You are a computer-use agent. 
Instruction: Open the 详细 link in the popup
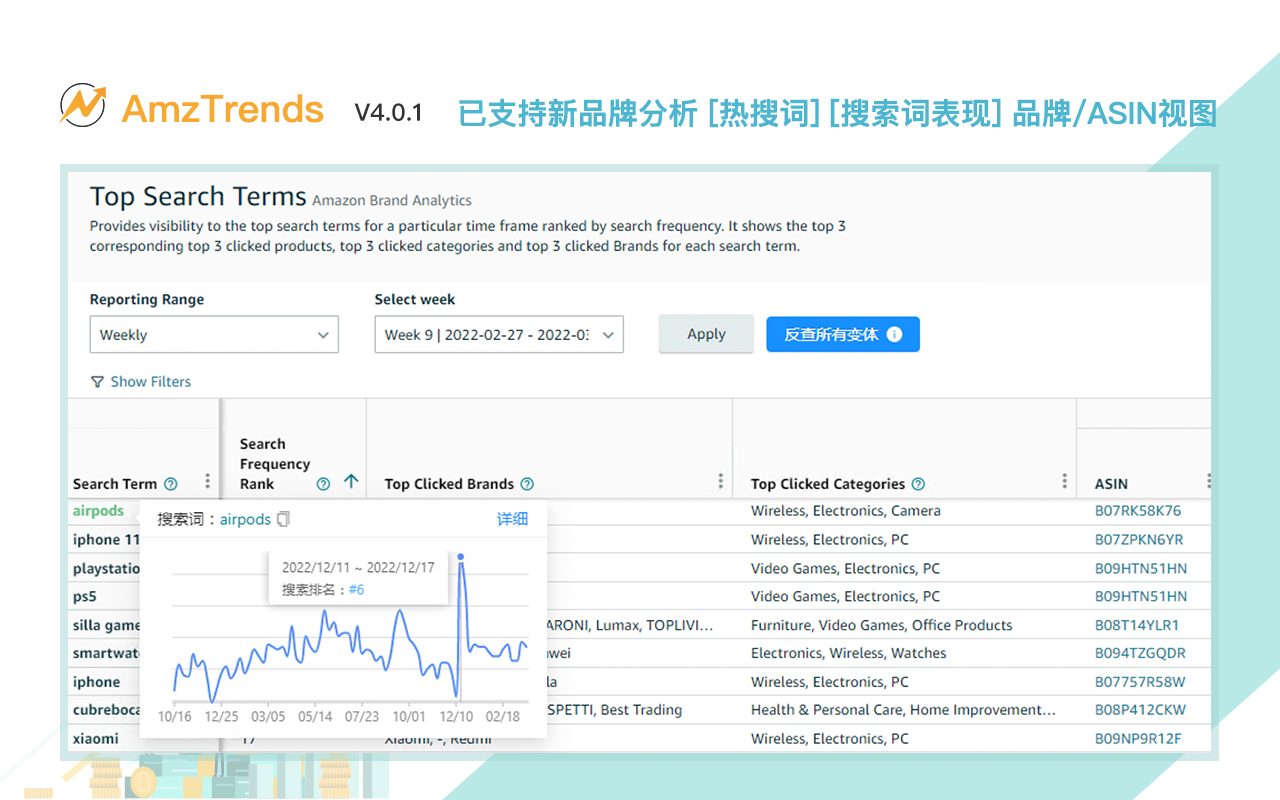coord(511,519)
